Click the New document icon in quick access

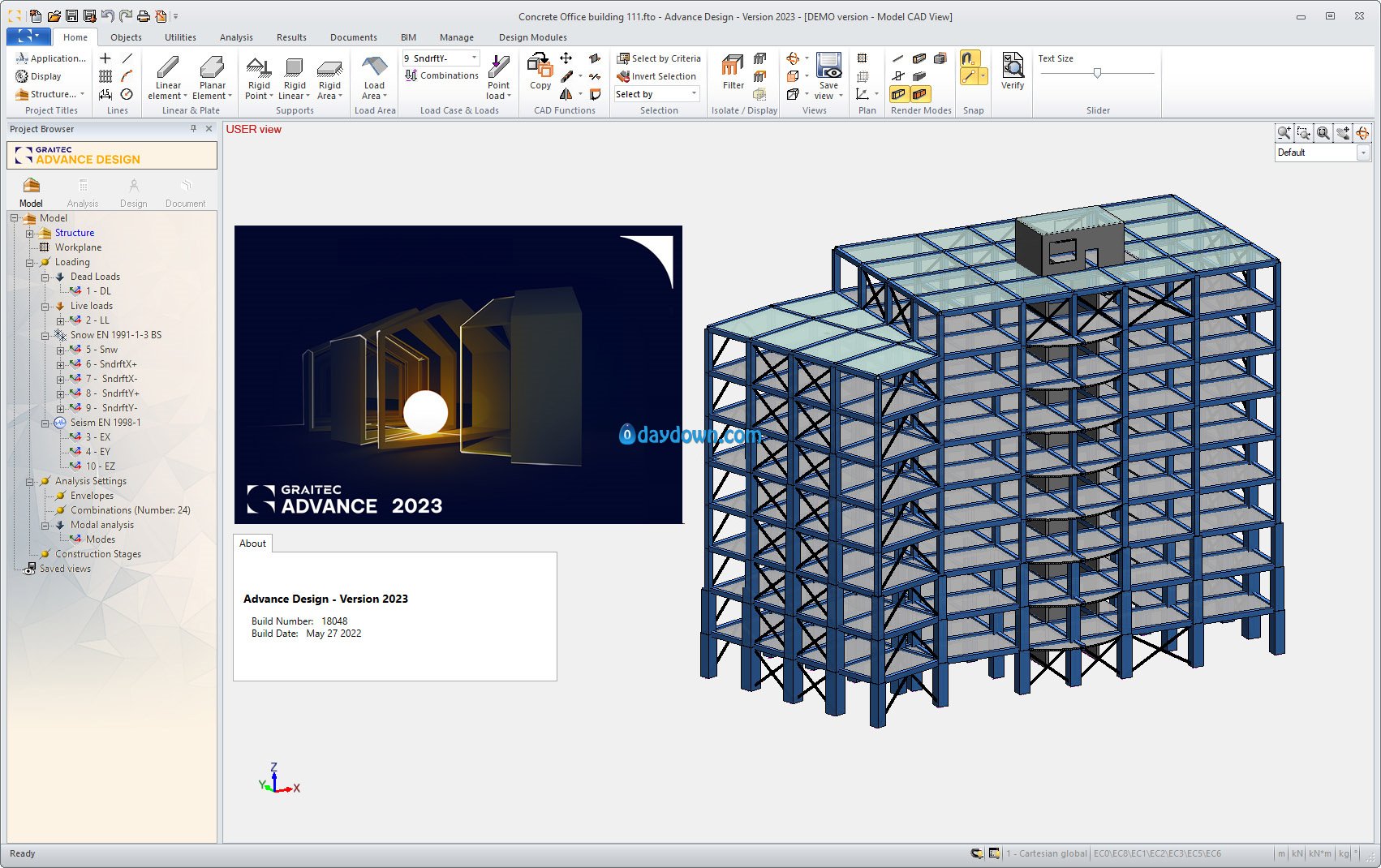(35, 16)
